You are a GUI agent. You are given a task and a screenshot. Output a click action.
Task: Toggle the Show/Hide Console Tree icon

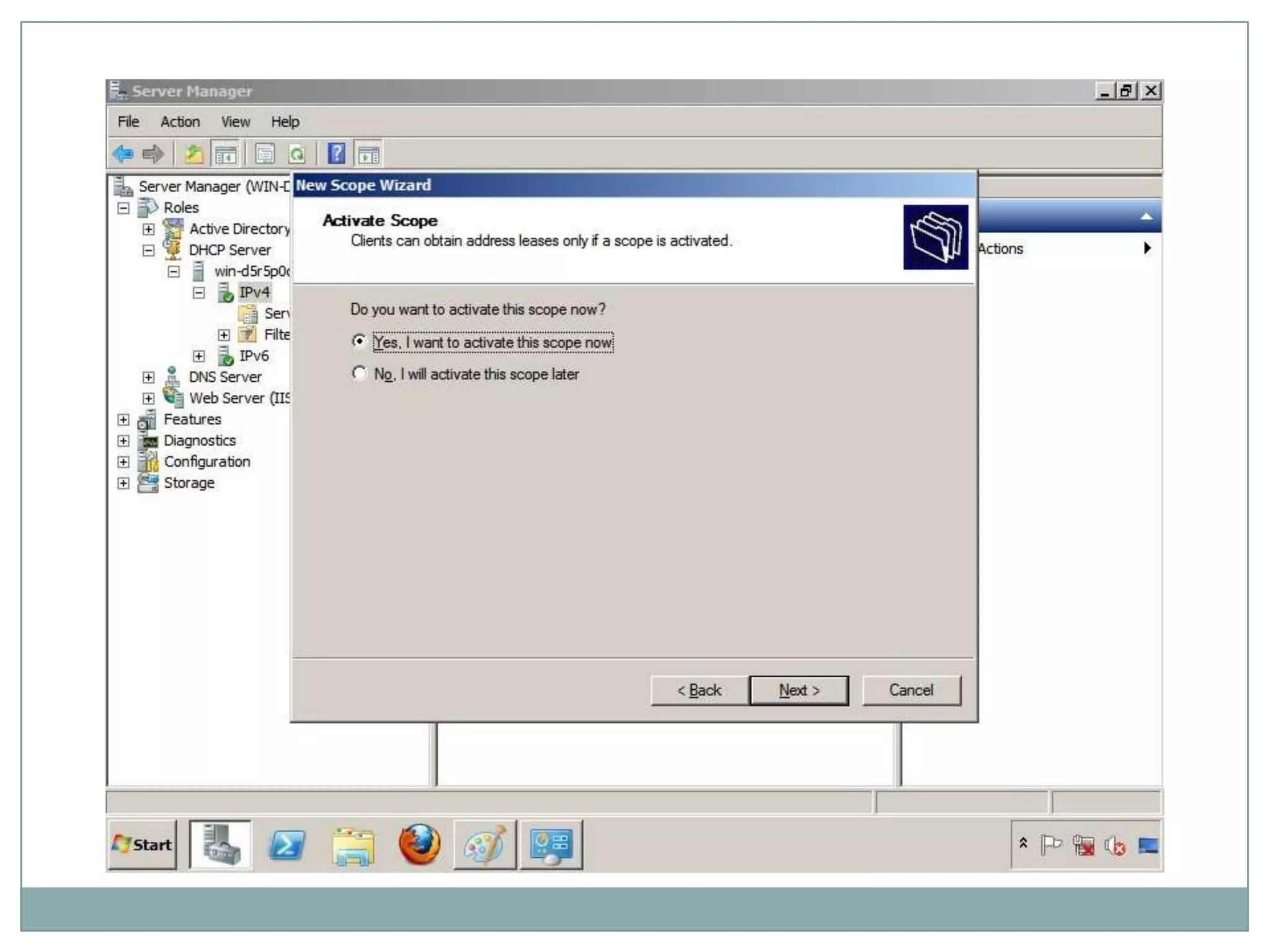pyautogui.click(x=226, y=154)
